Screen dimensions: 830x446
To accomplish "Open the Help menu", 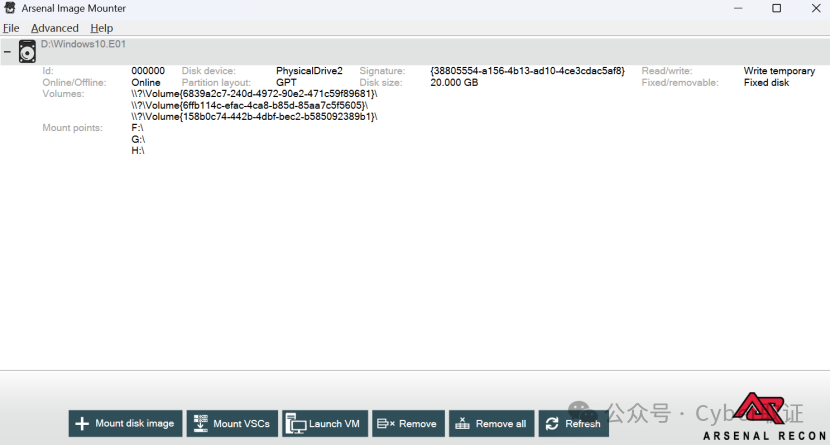I will [102, 28].
